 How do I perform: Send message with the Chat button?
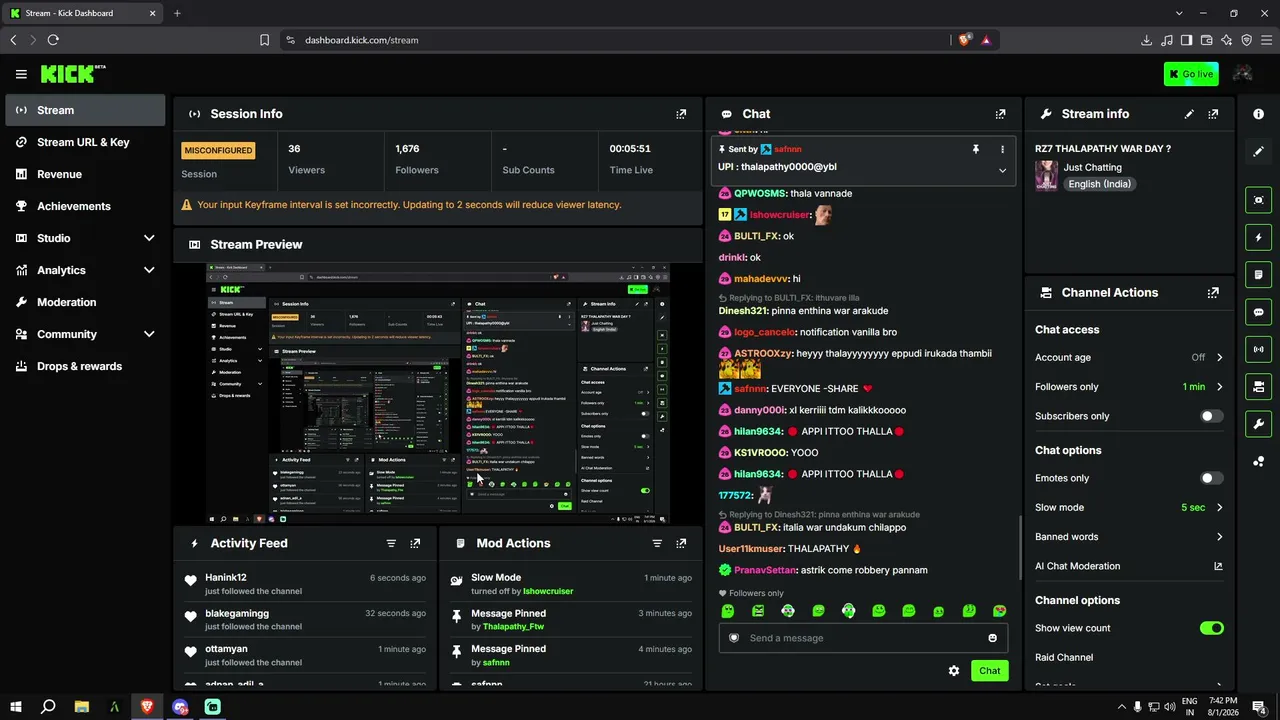(989, 671)
